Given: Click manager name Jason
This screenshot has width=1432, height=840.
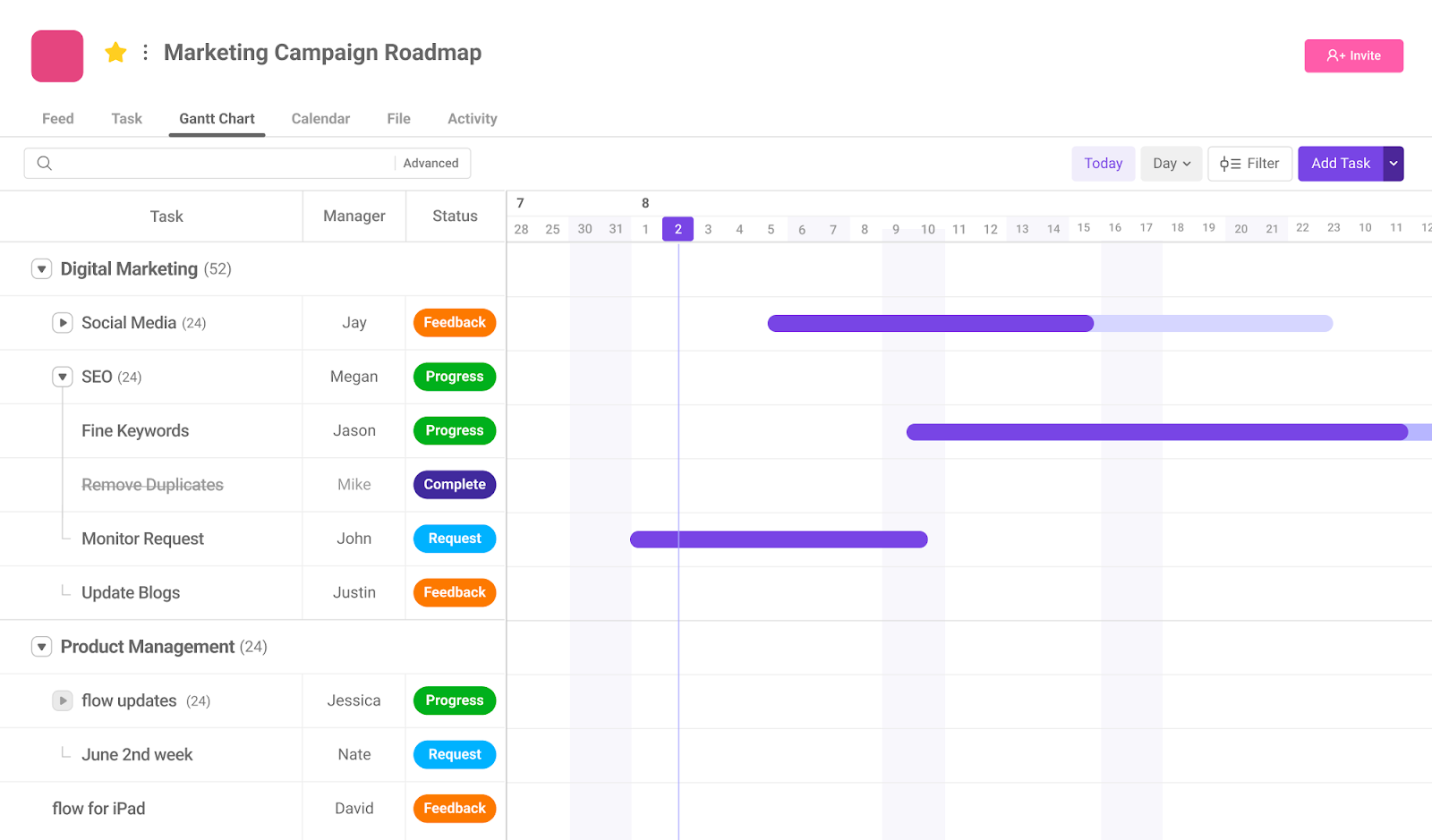Looking at the screenshot, I should pos(354,430).
